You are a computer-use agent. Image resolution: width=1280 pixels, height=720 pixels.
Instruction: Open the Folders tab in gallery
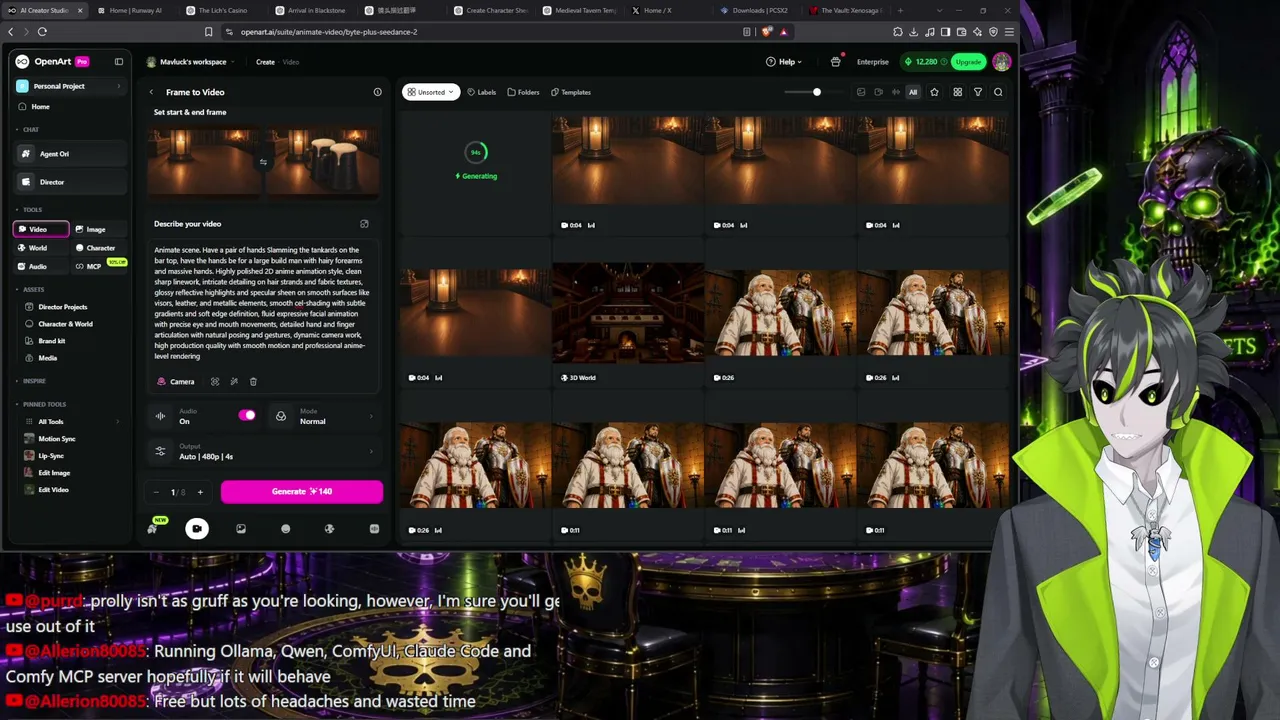pyautogui.click(x=523, y=92)
